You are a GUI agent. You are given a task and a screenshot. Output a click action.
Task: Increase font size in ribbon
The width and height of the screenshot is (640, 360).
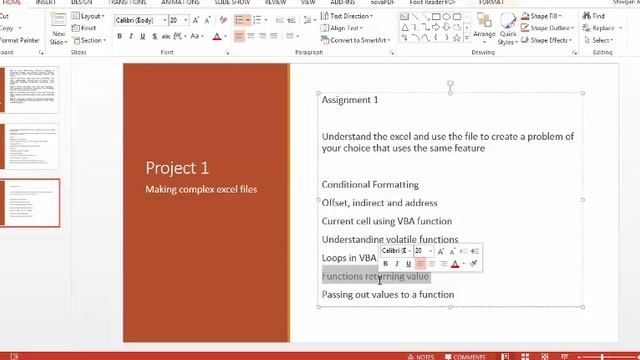click(x=196, y=20)
